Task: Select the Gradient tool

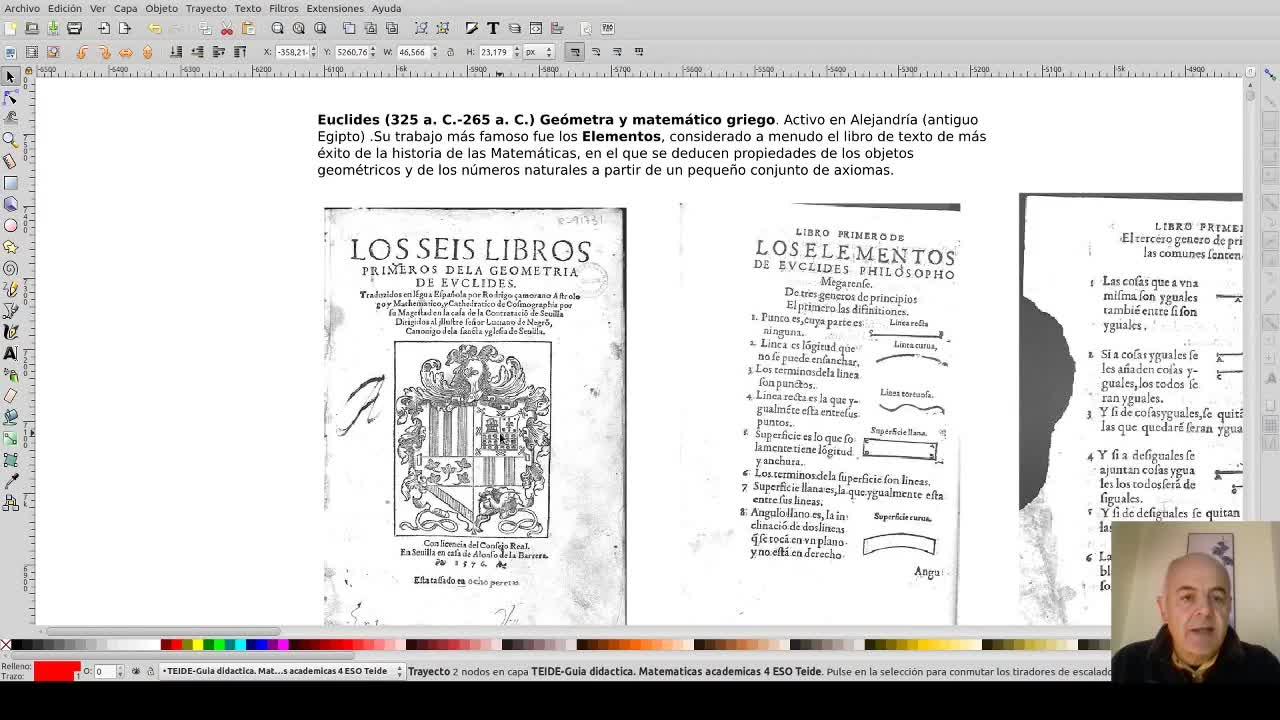Action: coord(11,439)
